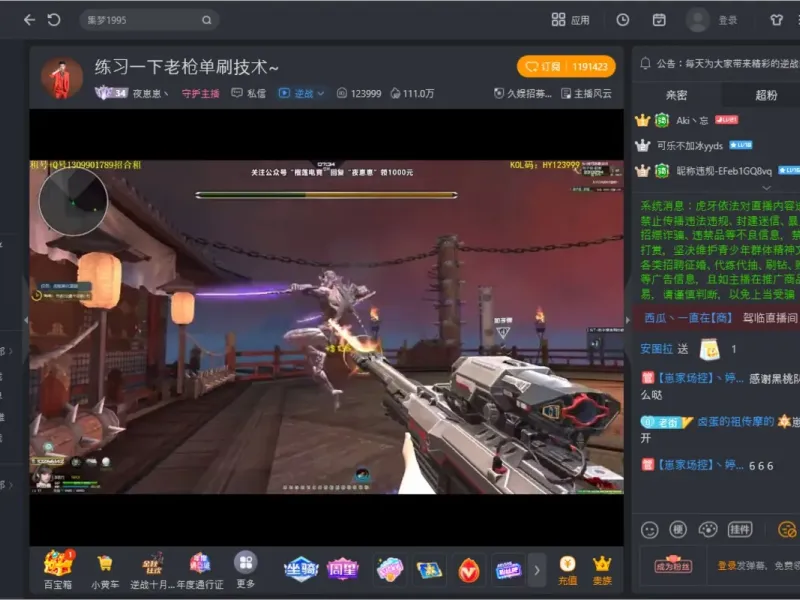Image resolution: width=800 pixels, height=600 pixels.
Task: Click the 周星 weekly star badge
Action: pyautogui.click(x=342, y=569)
